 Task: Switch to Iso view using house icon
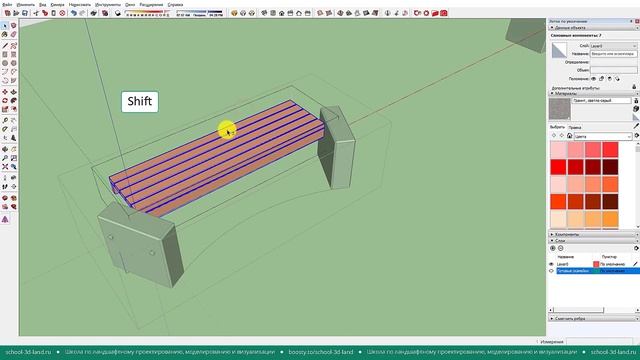point(264,13)
